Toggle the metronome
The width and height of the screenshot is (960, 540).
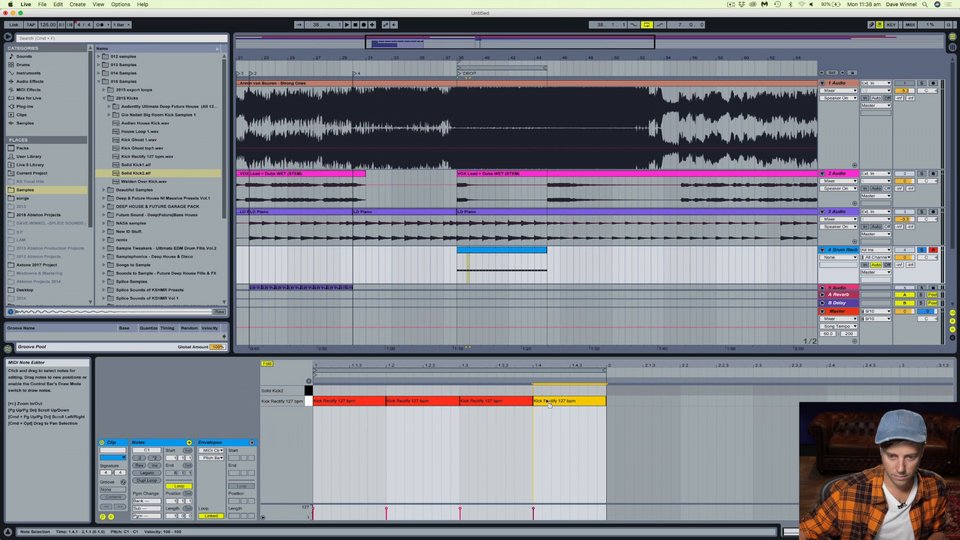(x=100, y=24)
